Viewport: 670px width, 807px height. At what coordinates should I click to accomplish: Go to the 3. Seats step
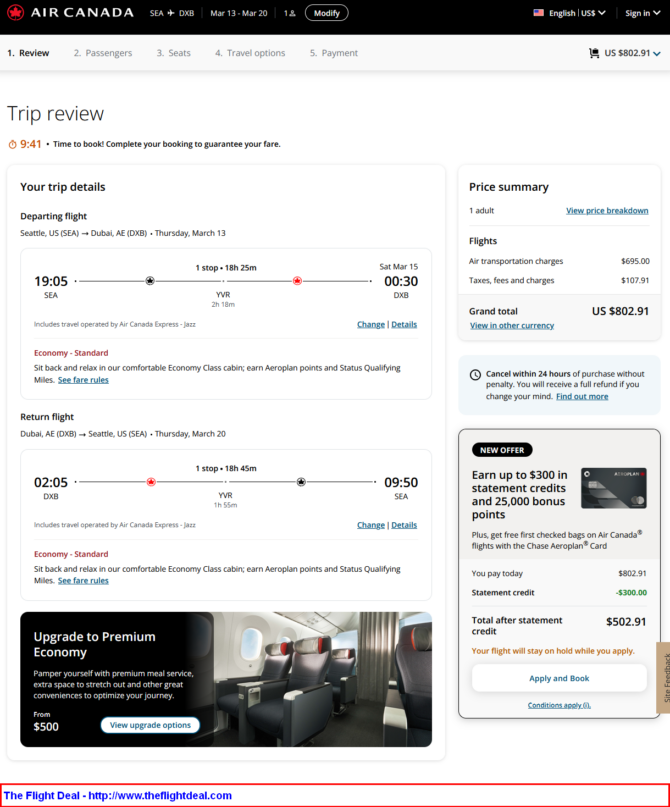coord(173,53)
